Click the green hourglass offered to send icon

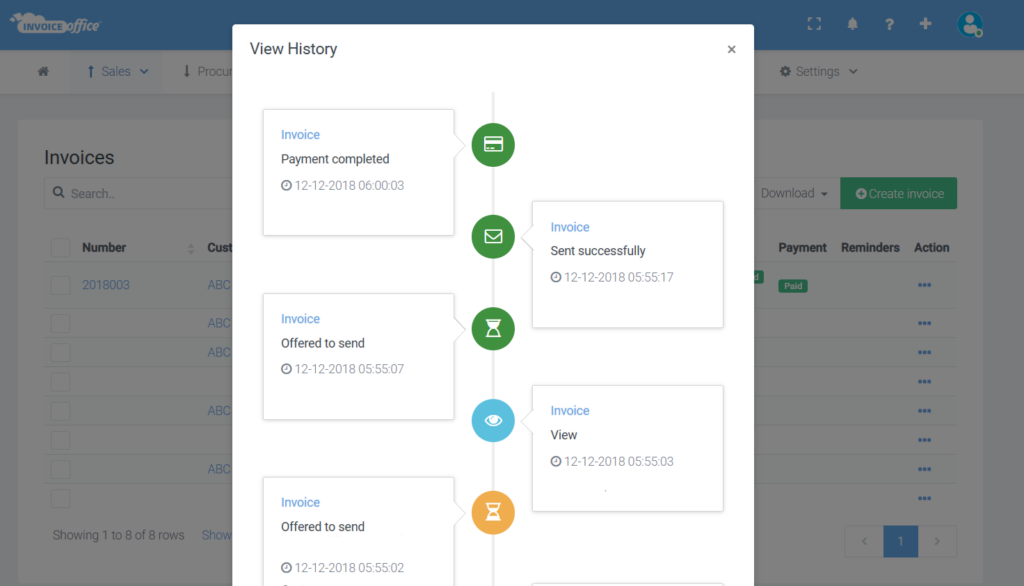click(x=493, y=329)
